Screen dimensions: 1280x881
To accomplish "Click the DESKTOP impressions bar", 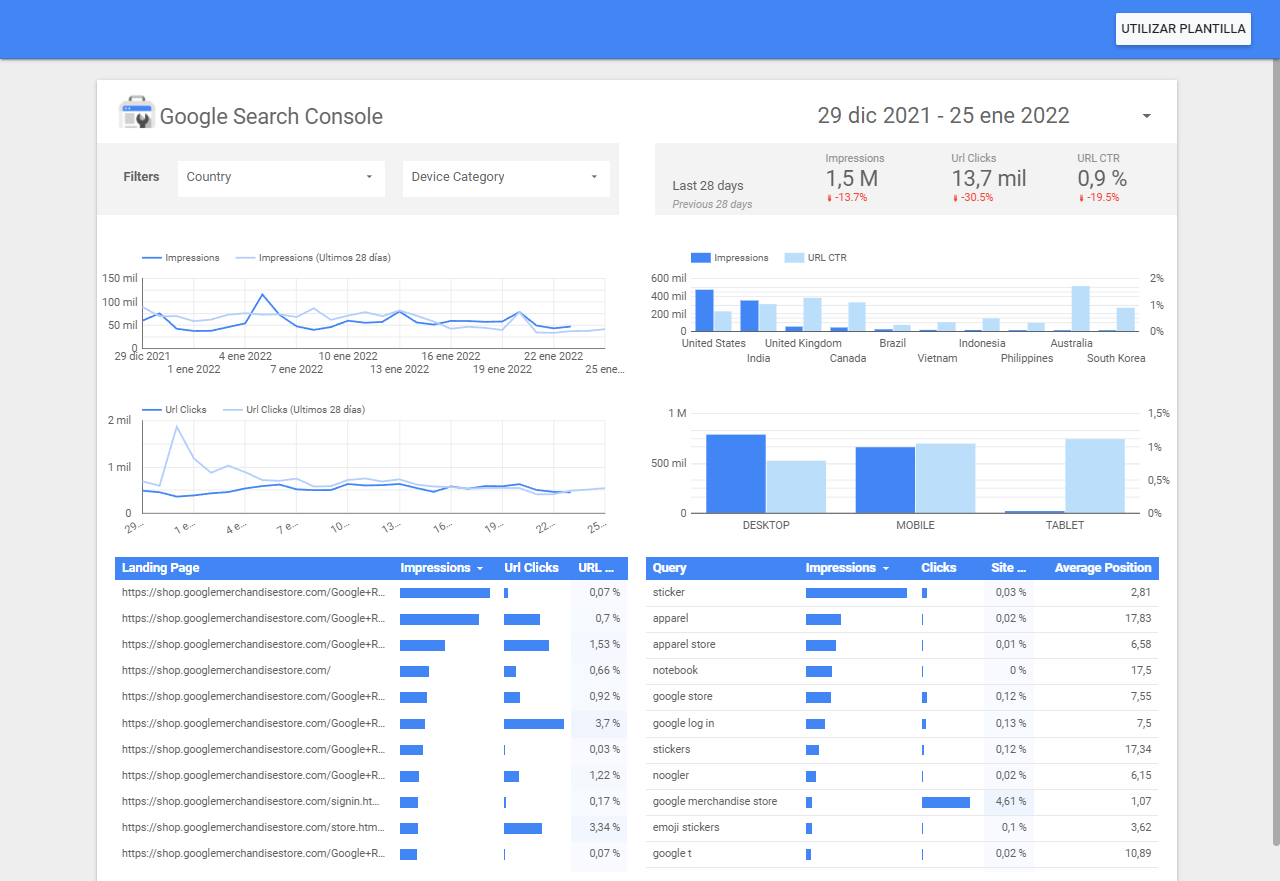I will tap(736, 474).
